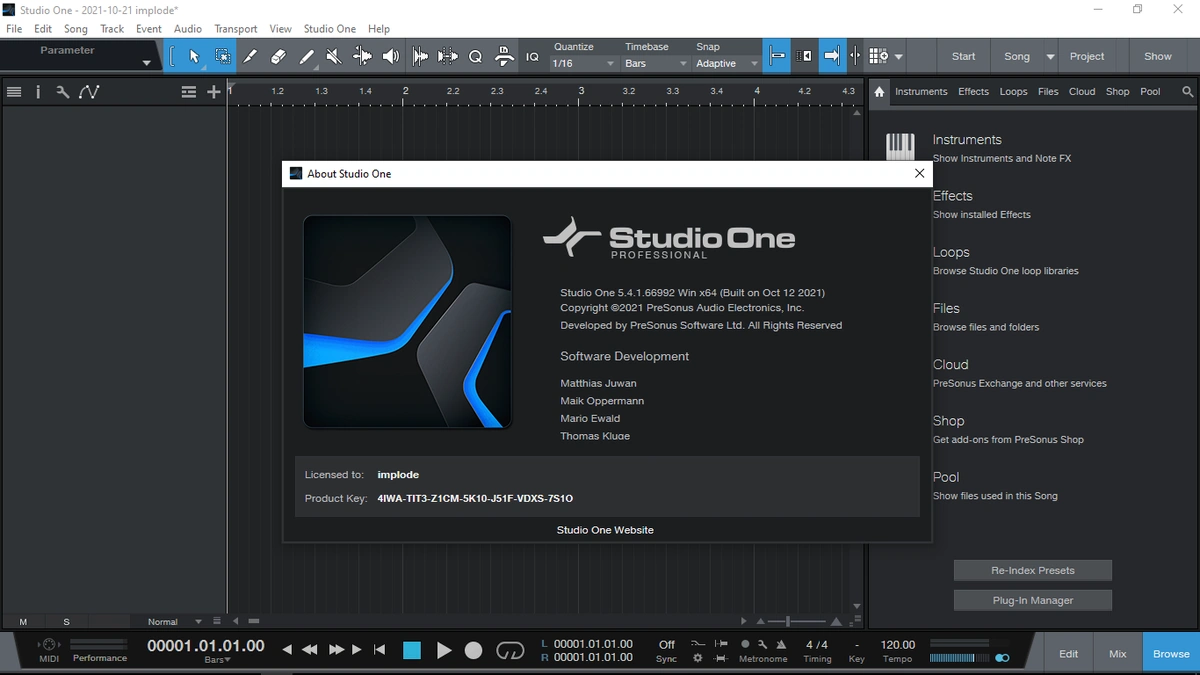
Task: Open the Song page dropdown arrow
Action: pyautogui.click(x=1050, y=57)
